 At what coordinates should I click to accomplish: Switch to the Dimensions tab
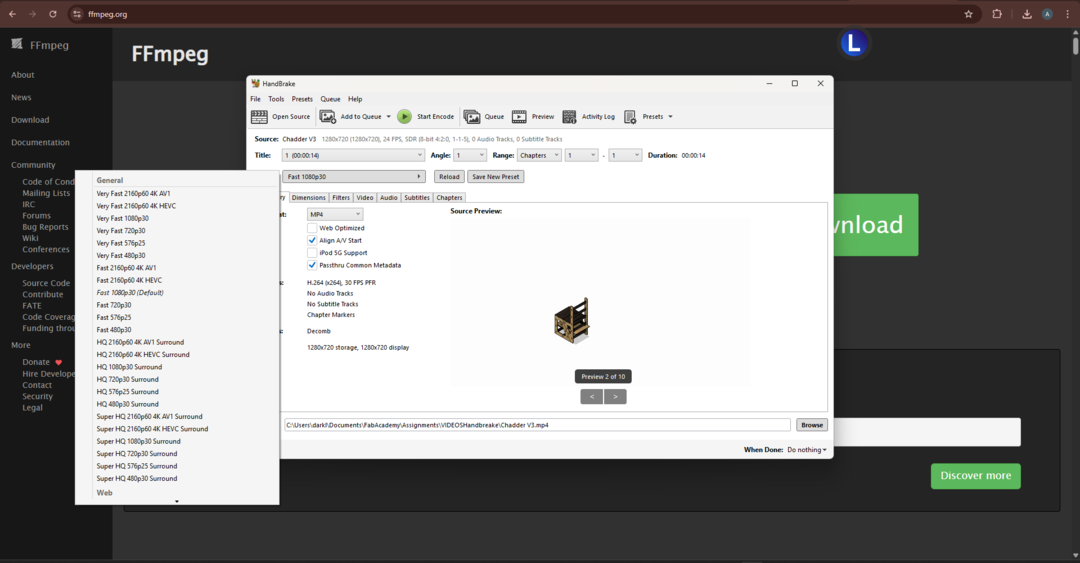coord(308,198)
